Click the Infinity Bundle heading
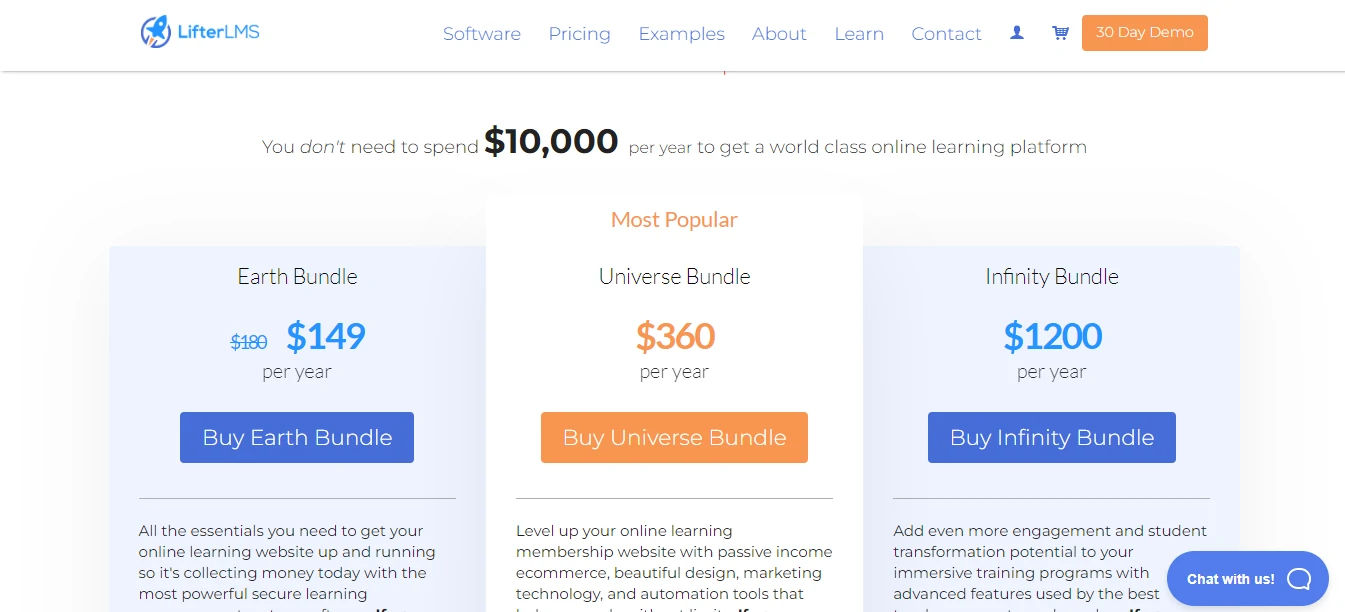The height and width of the screenshot is (612, 1345). pos(1051,276)
